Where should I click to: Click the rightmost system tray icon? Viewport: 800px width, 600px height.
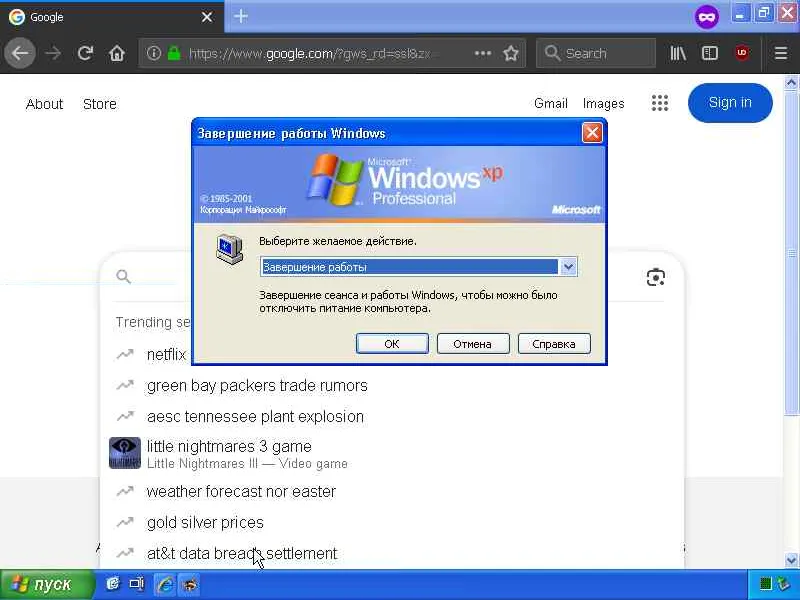[x=783, y=584]
